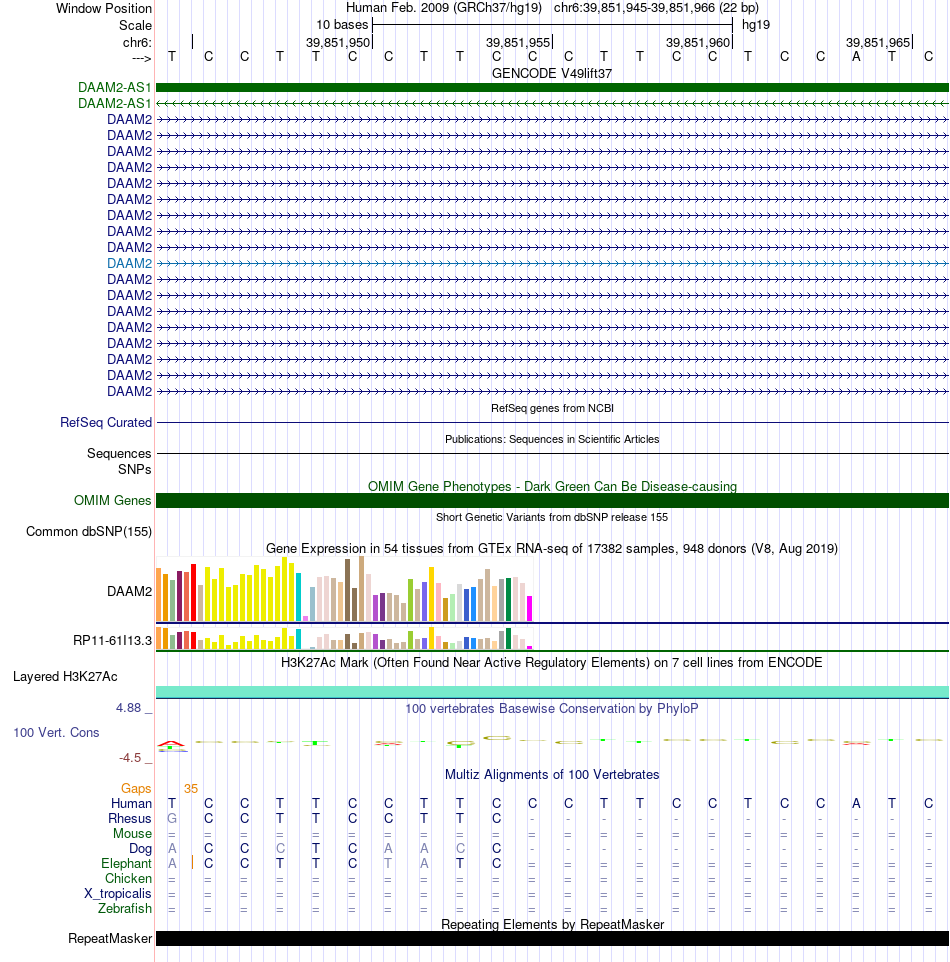Click the Elephant alignment row label
This screenshot has width=950, height=962.
[x=126, y=863]
